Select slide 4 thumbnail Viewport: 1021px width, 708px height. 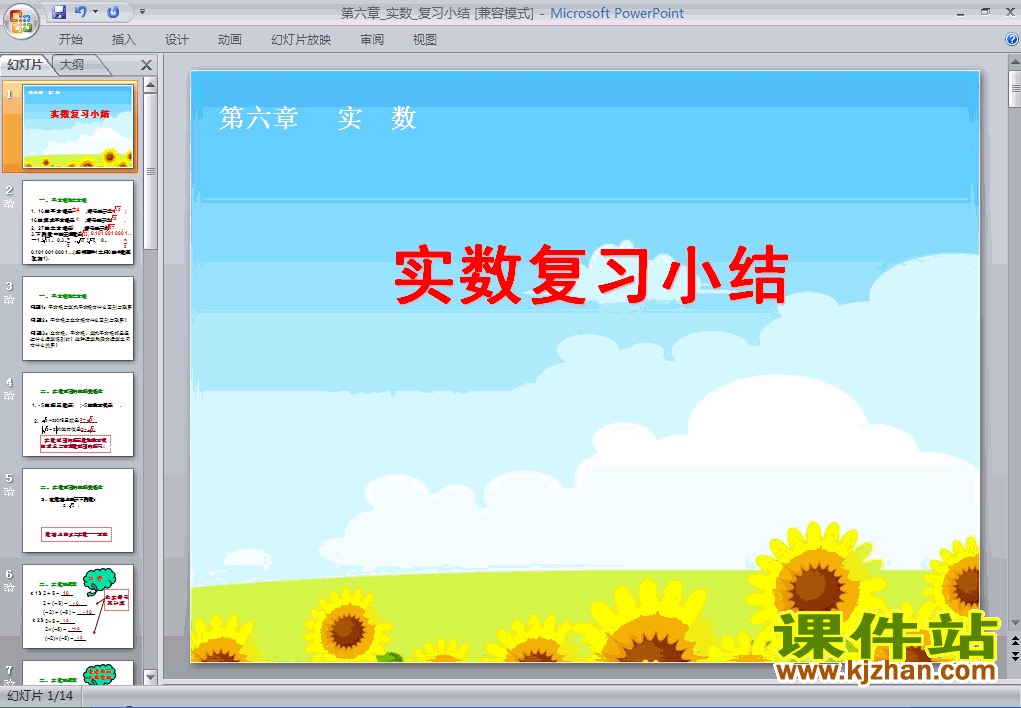78,414
